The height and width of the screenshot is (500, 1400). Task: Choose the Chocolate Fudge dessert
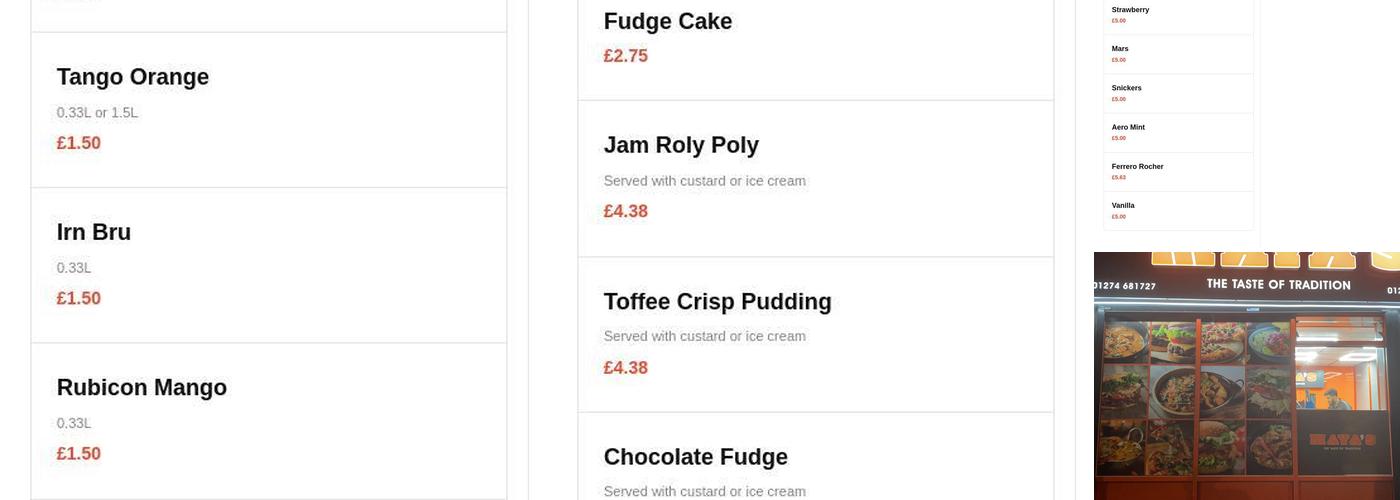click(x=695, y=458)
